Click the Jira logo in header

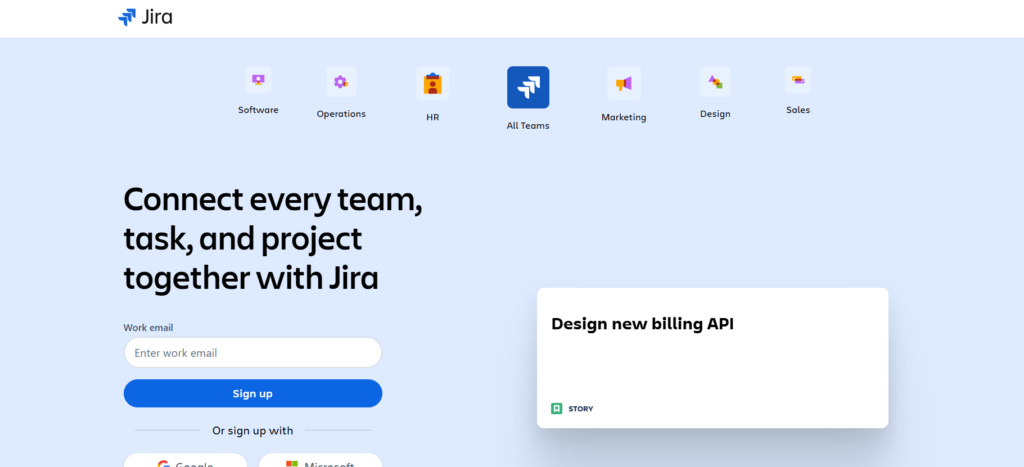click(x=145, y=17)
